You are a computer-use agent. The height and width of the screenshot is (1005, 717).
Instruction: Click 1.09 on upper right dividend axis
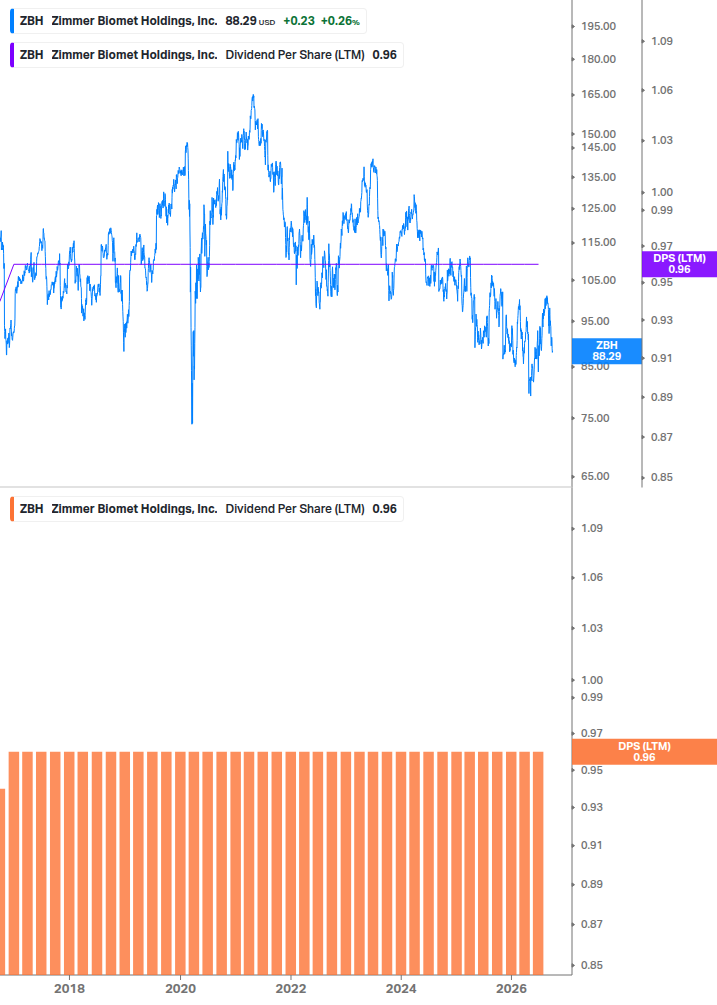click(x=662, y=41)
